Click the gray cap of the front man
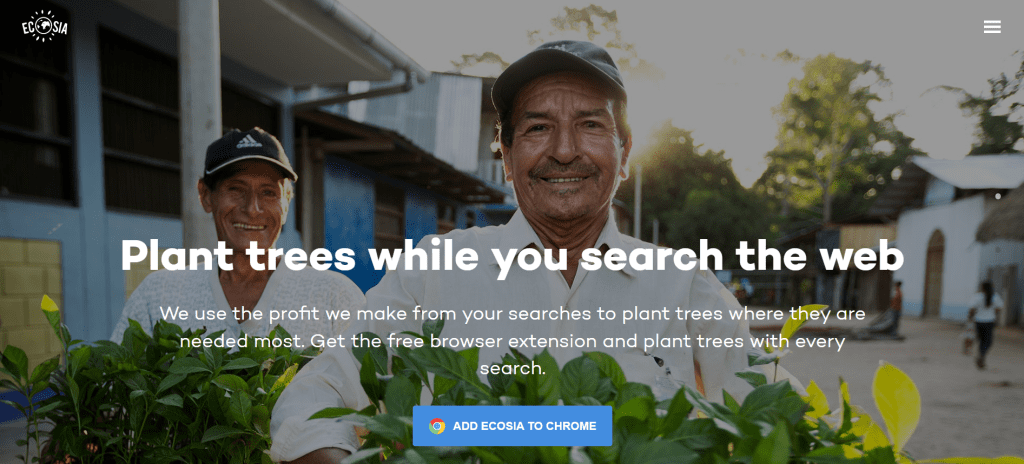The image size is (1024, 464). pyautogui.click(x=557, y=72)
